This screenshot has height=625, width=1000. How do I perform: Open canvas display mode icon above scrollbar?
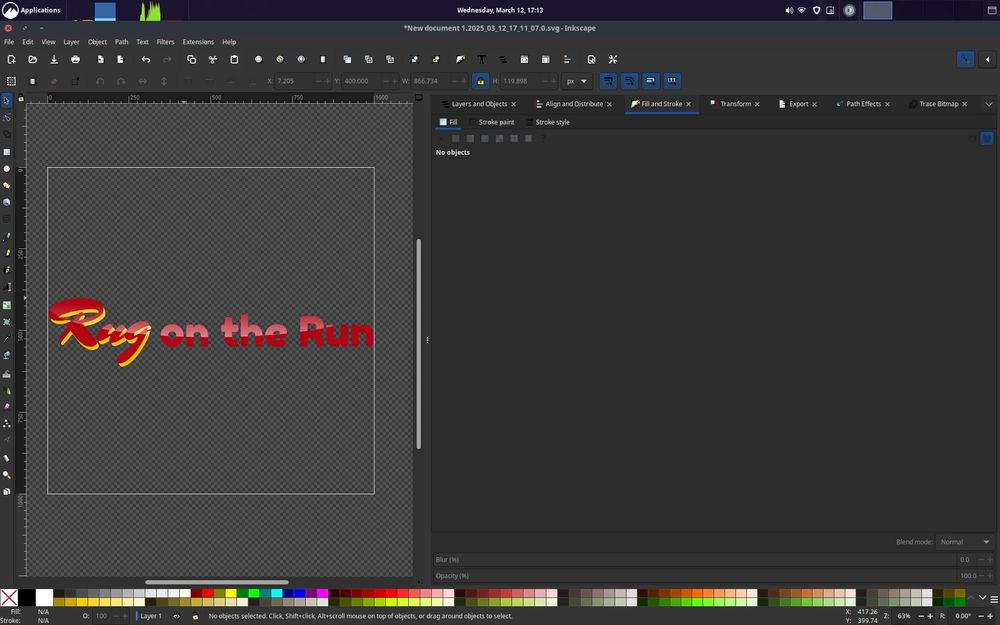tap(419, 98)
